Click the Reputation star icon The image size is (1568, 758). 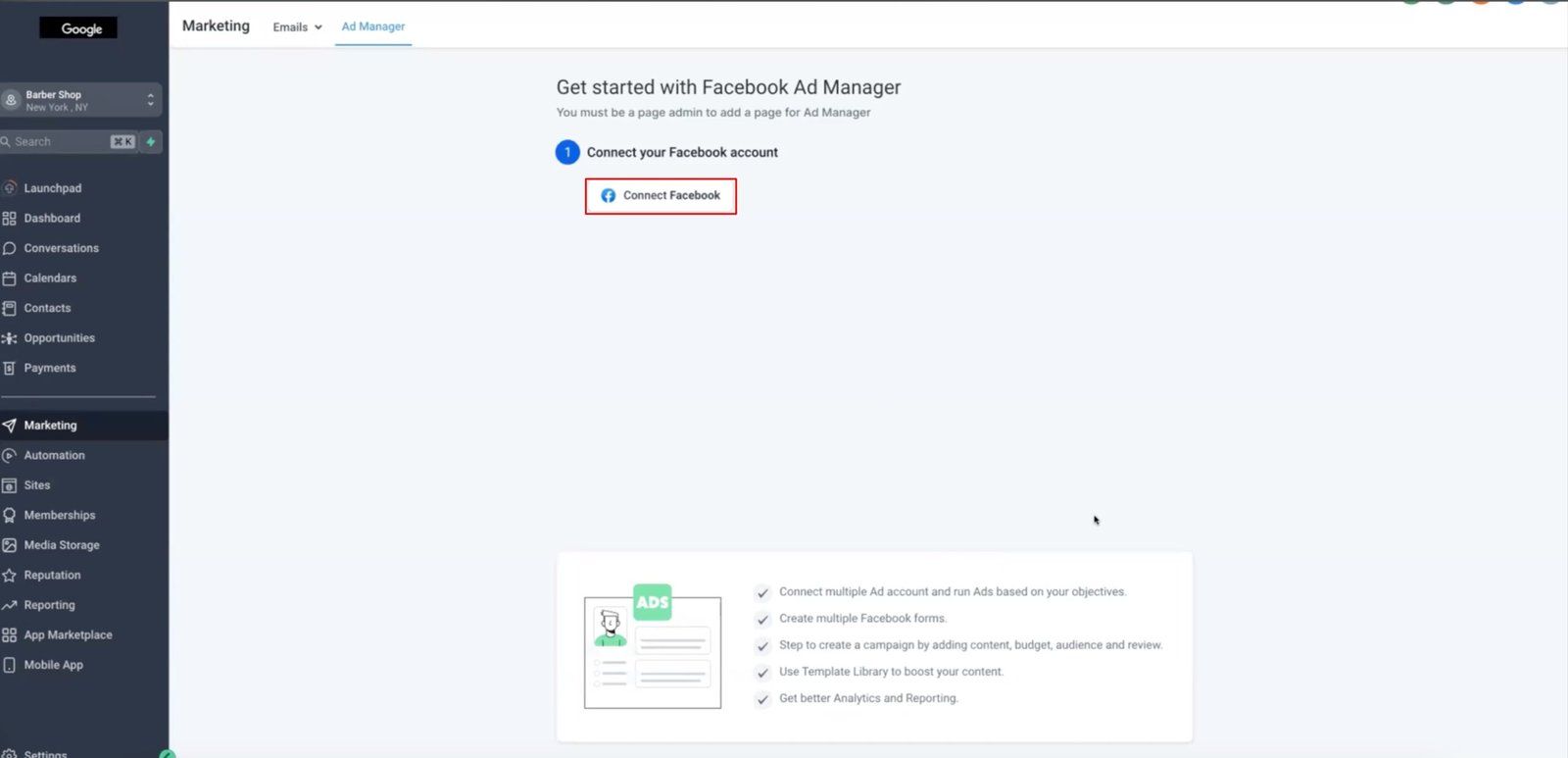[x=10, y=576]
